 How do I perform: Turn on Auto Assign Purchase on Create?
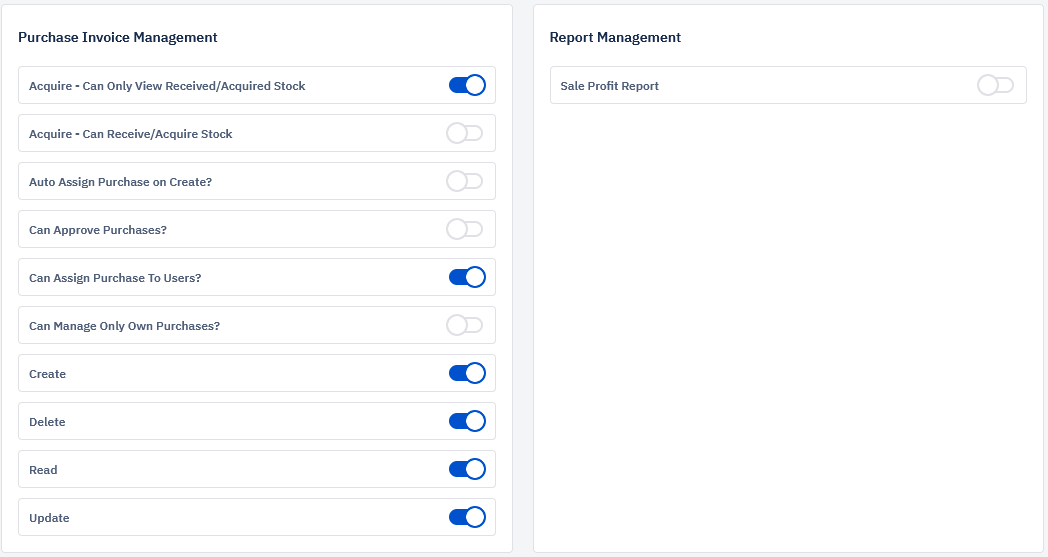[465, 181]
